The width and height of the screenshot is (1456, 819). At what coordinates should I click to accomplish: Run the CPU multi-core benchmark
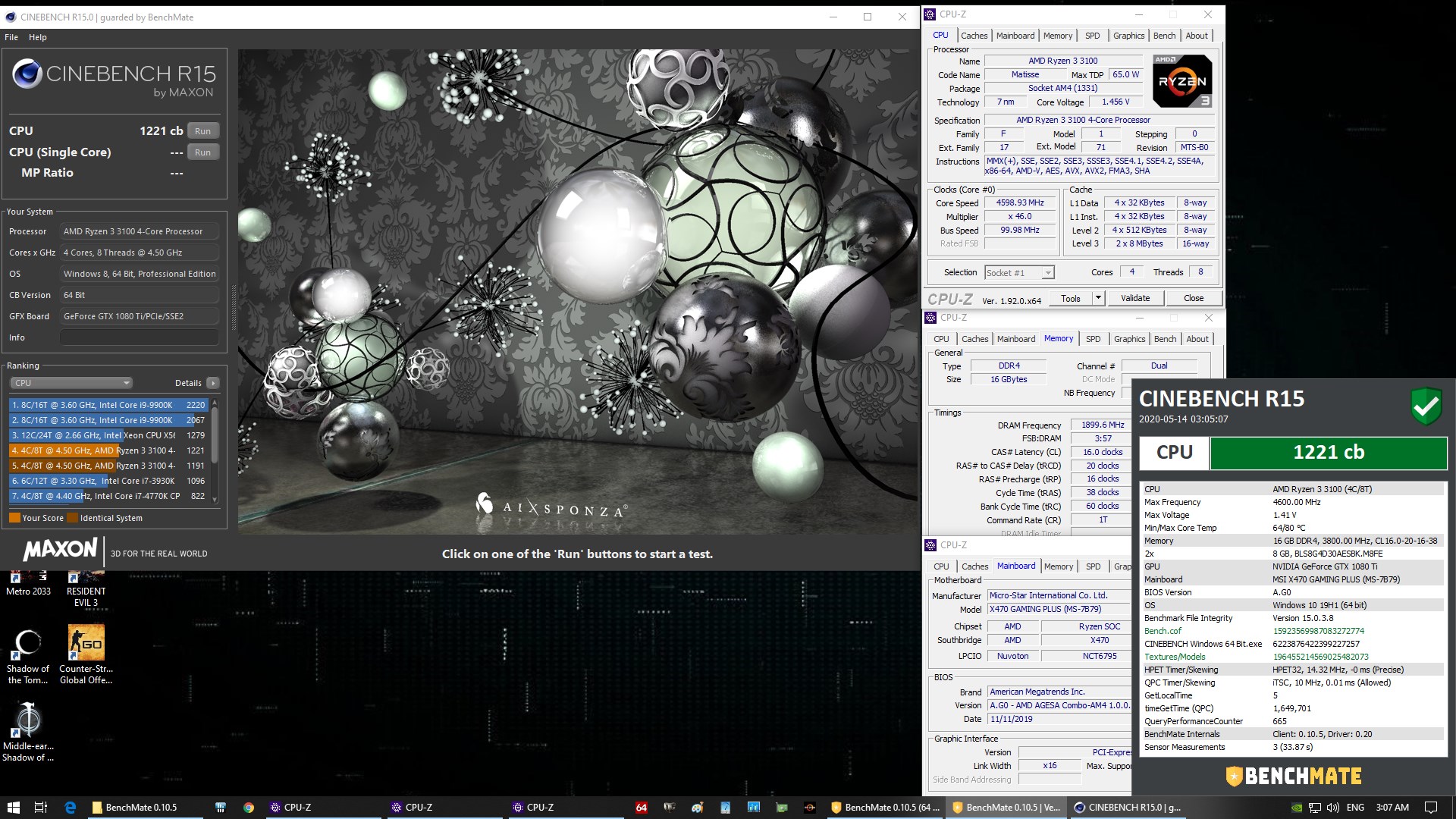coord(202,131)
